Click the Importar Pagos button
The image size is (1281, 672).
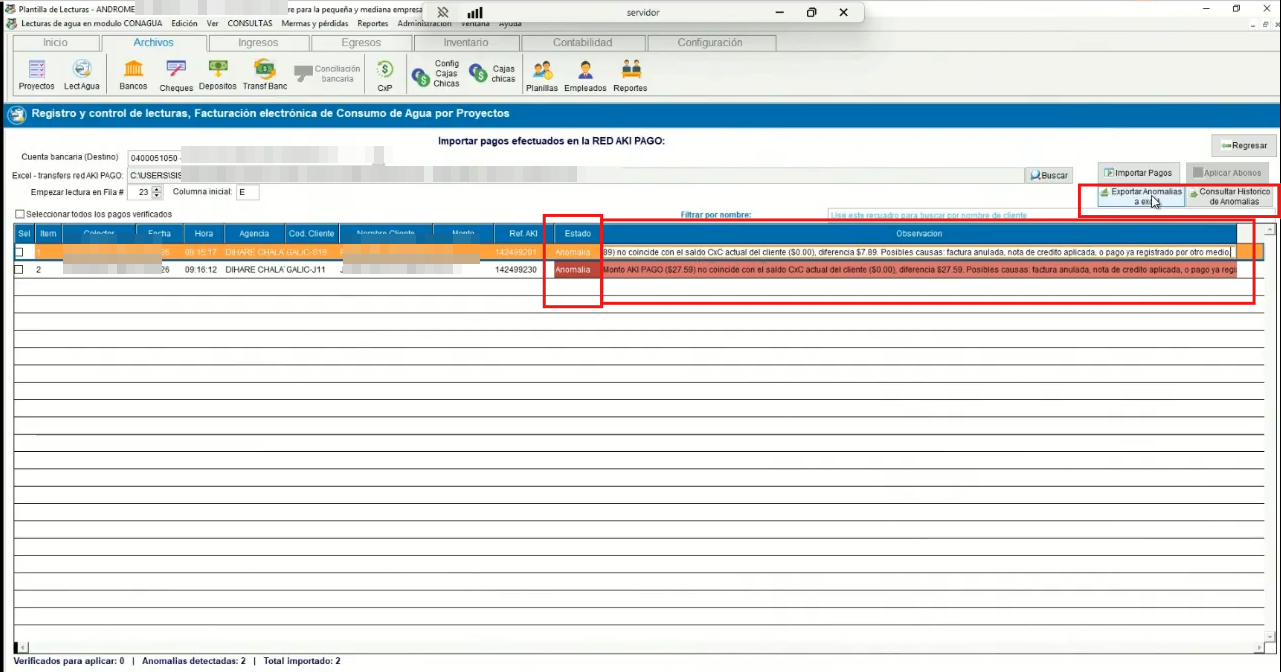pos(1138,173)
